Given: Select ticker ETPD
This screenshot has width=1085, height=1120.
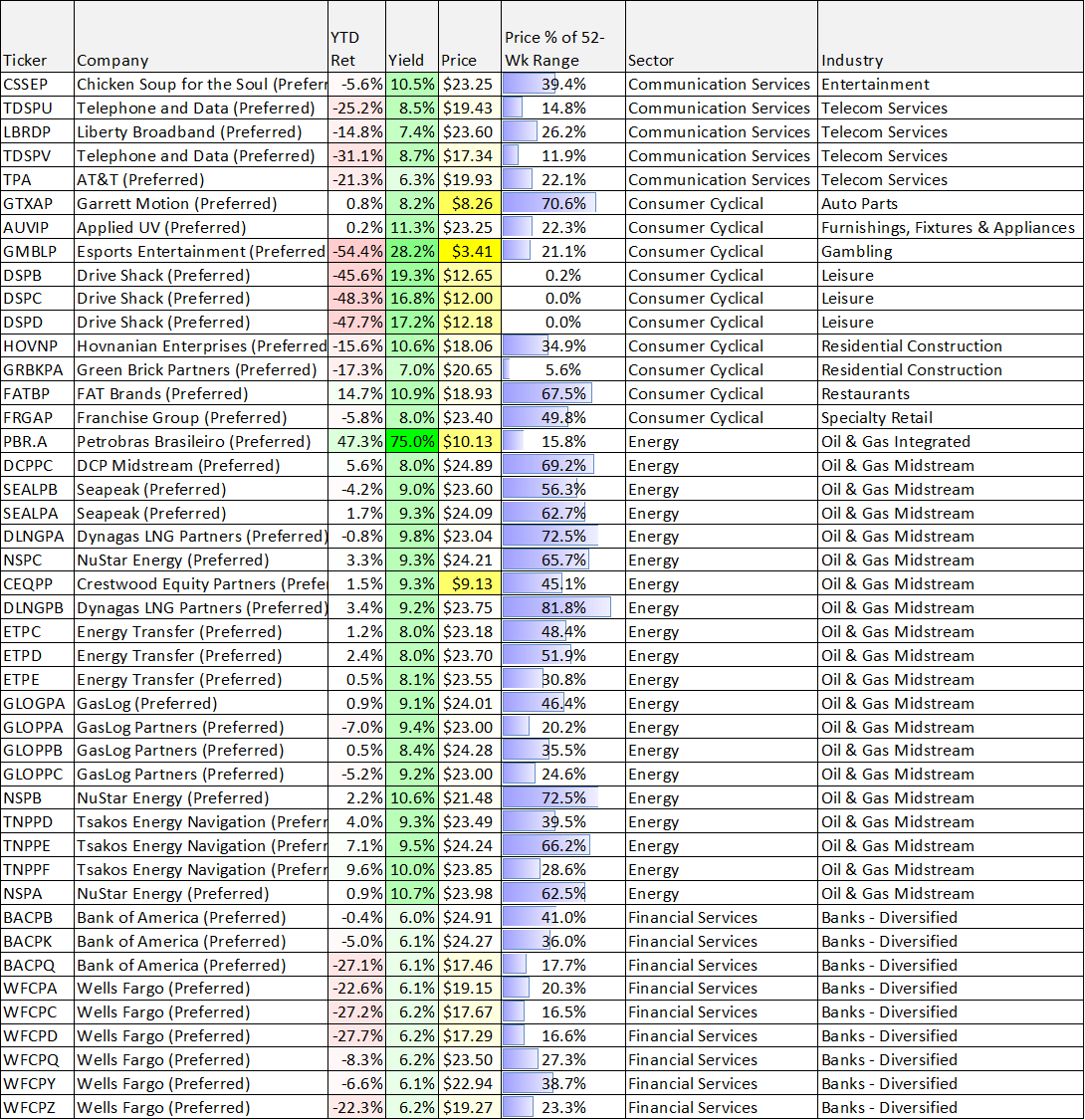Looking at the screenshot, I should click(37, 656).
